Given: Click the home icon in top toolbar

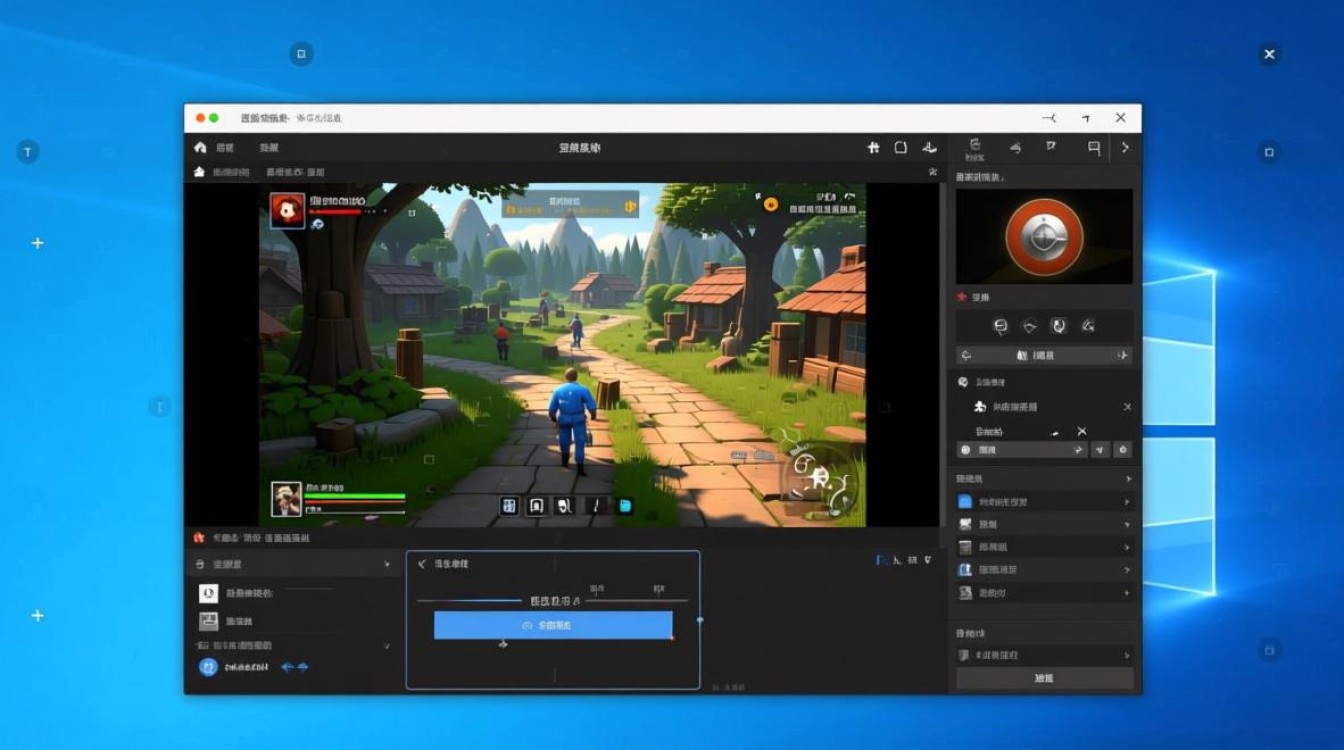Looking at the screenshot, I should tap(200, 148).
